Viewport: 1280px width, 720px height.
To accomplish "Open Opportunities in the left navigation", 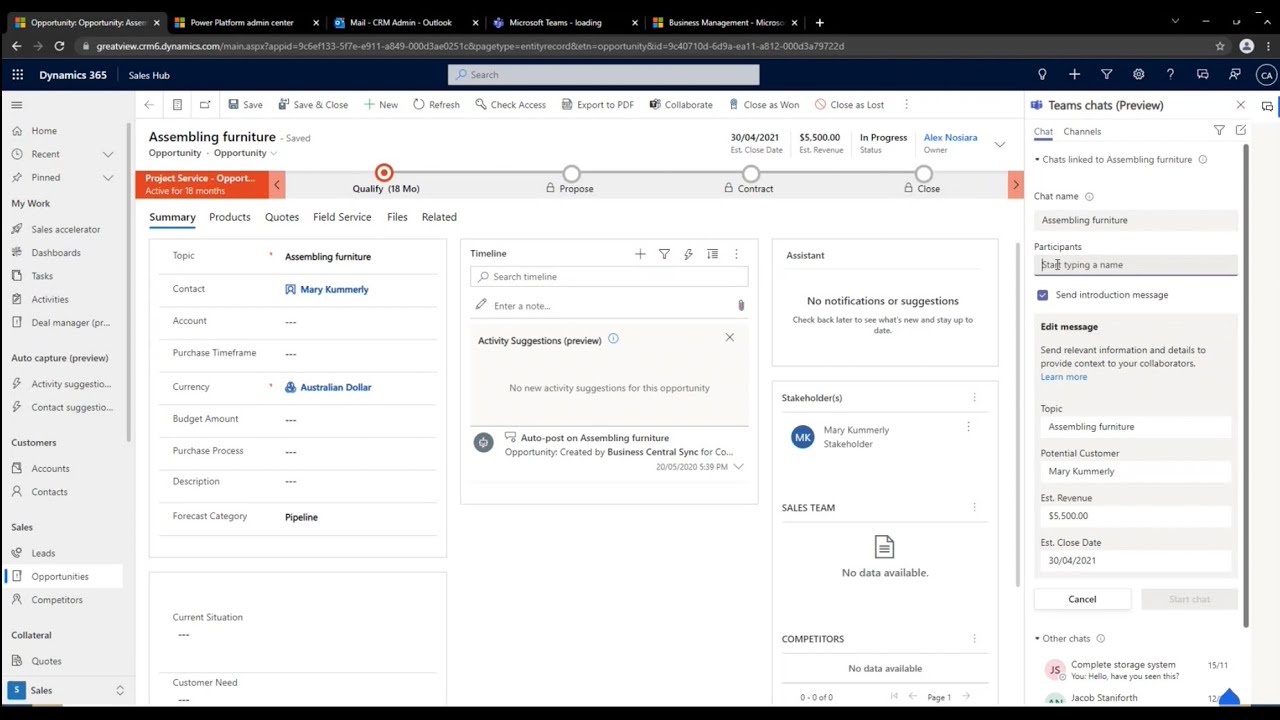I will coord(60,577).
